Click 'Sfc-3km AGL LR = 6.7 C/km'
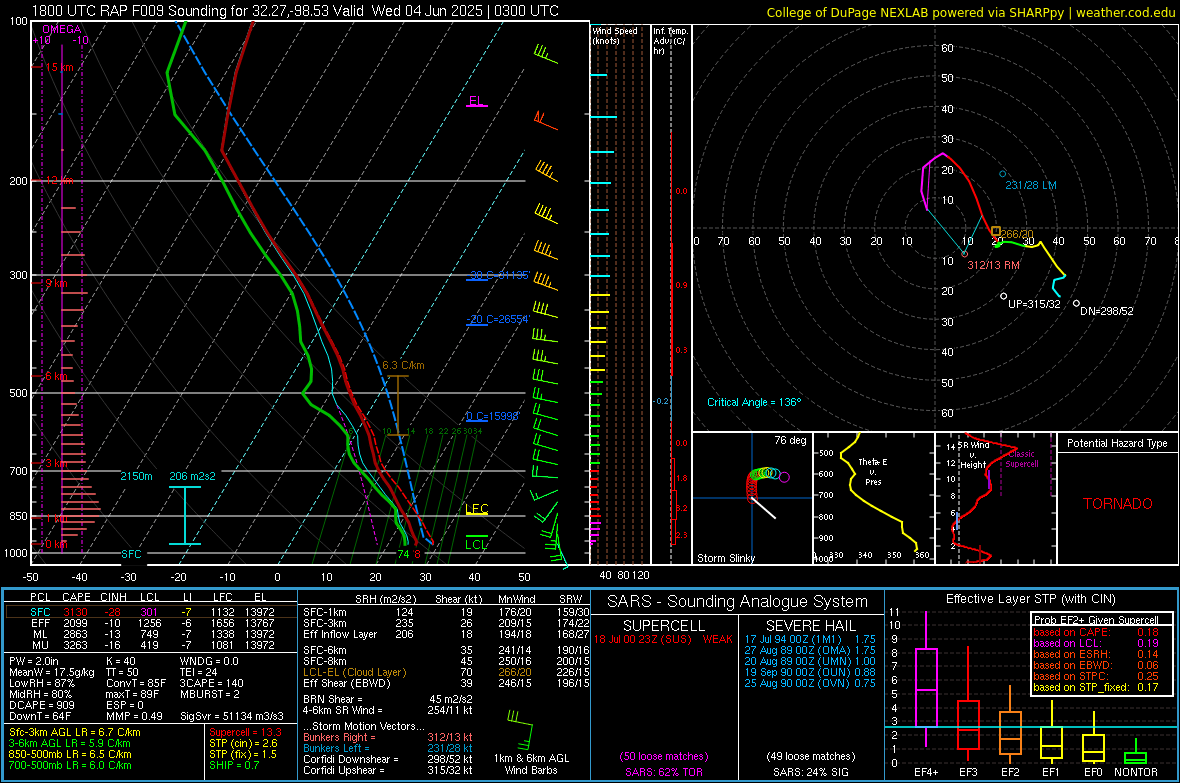The image size is (1180, 783). pyautogui.click(x=75, y=732)
